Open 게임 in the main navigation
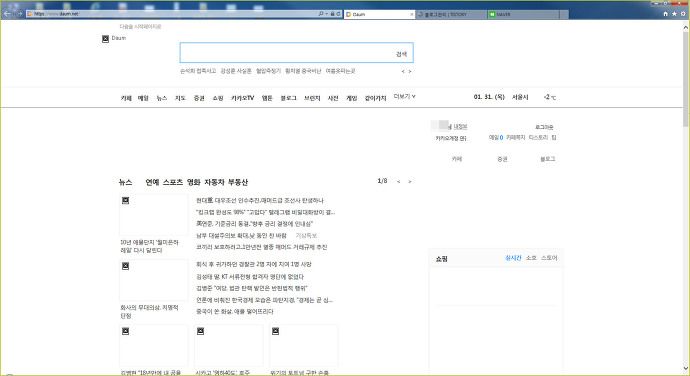Image resolution: width=690 pixels, height=376 pixels. tap(352, 98)
